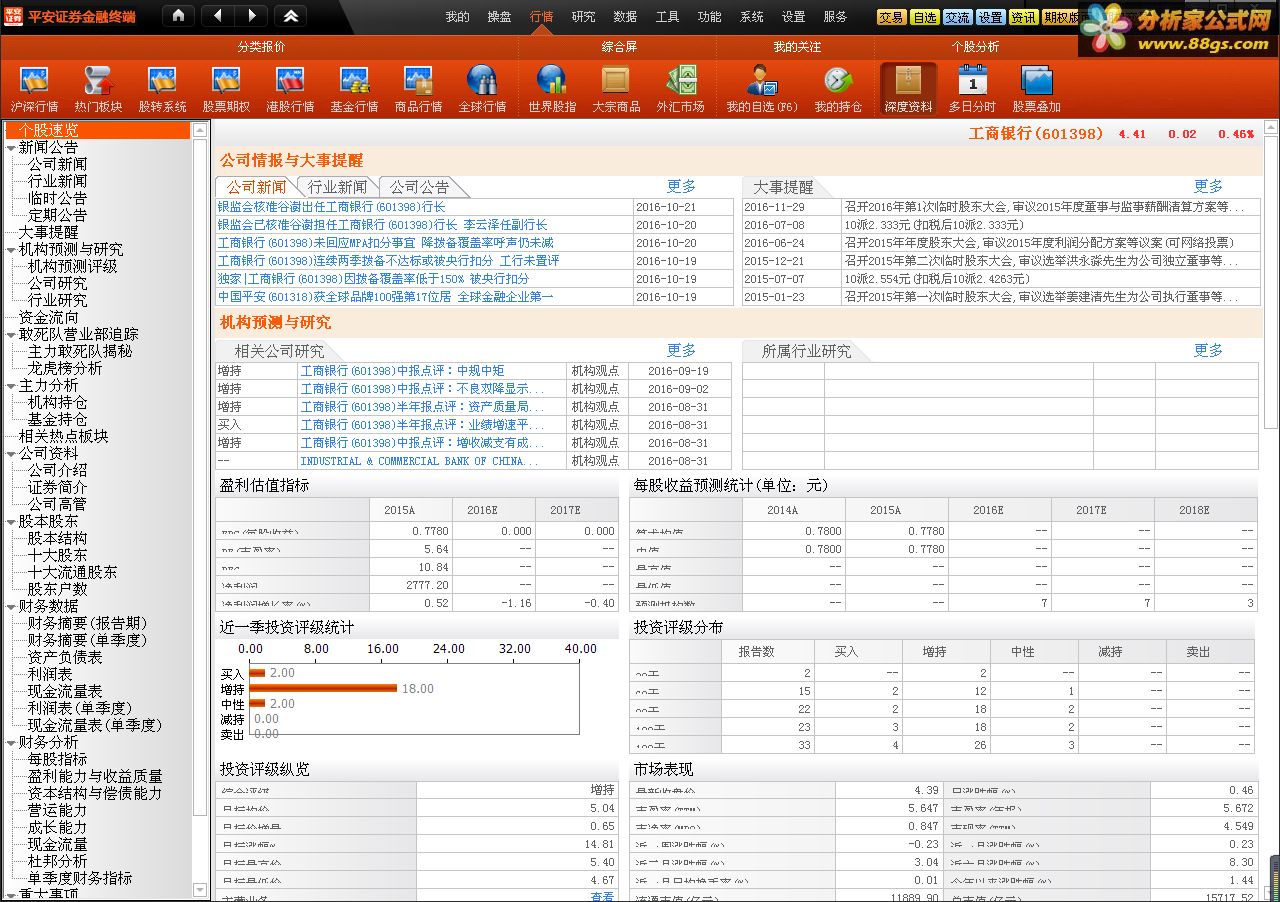The height and width of the screenshot is (902, 1280).
Task: Select 杜邦分析 in the sidebar tree
Action: tap(57, 861)
